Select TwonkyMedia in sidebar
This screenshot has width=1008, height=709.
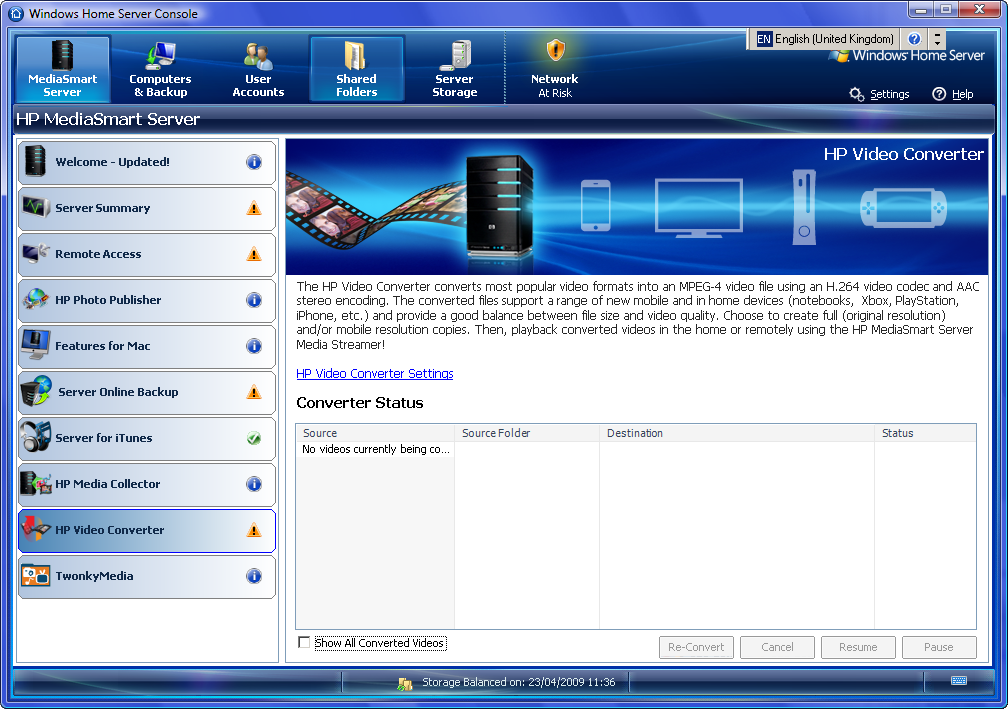coord(147,576)
